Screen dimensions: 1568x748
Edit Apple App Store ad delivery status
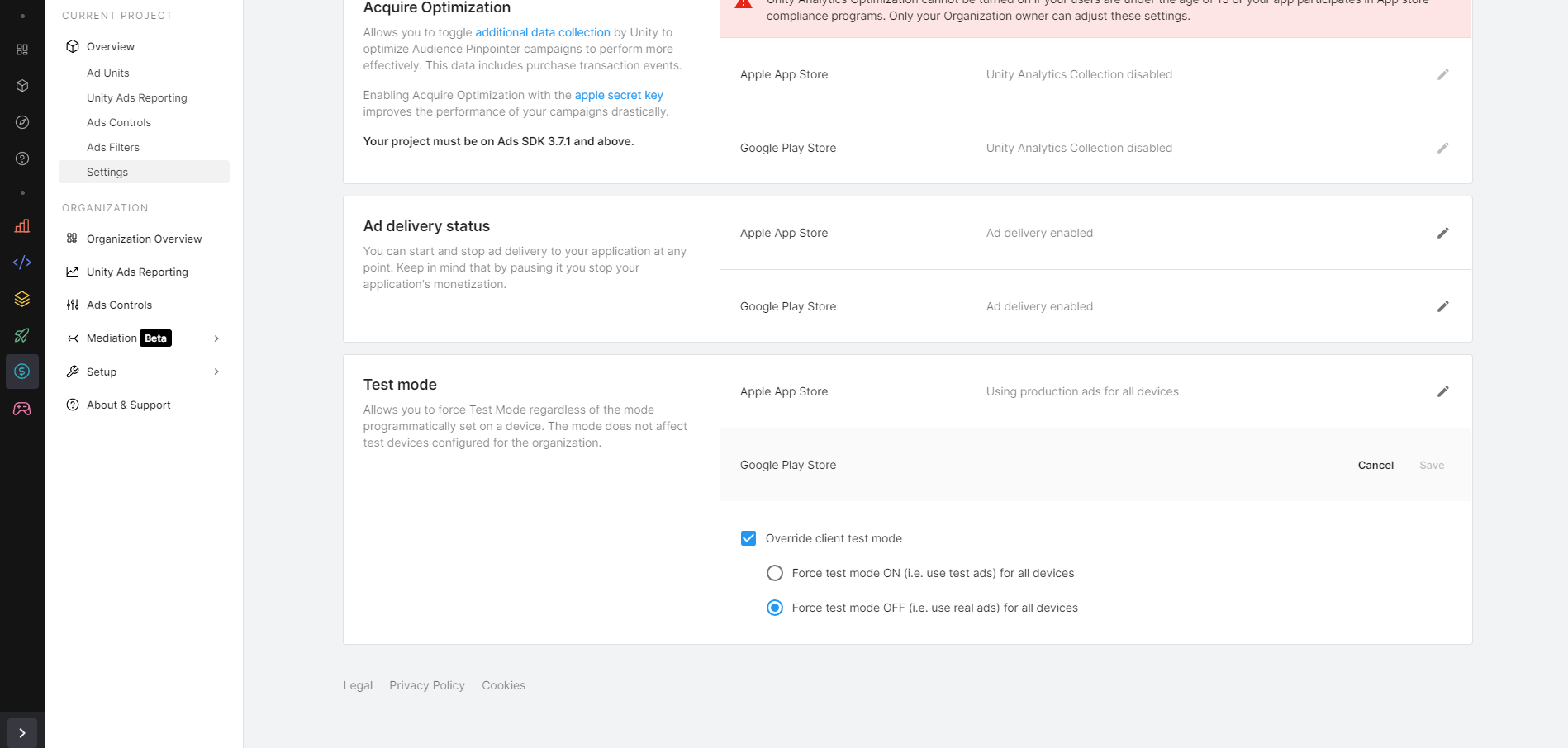(1442, 233)
